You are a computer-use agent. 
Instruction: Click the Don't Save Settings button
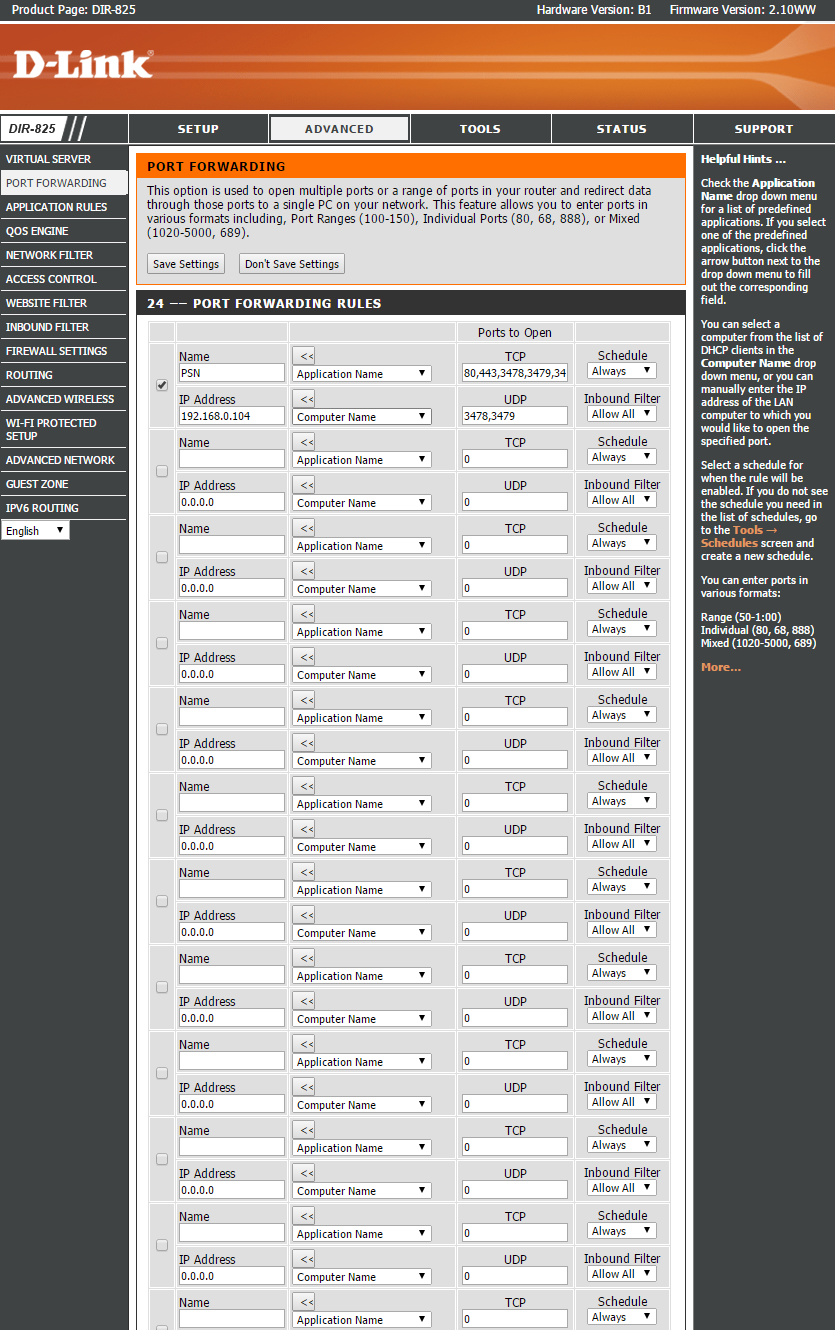(292, 264)
